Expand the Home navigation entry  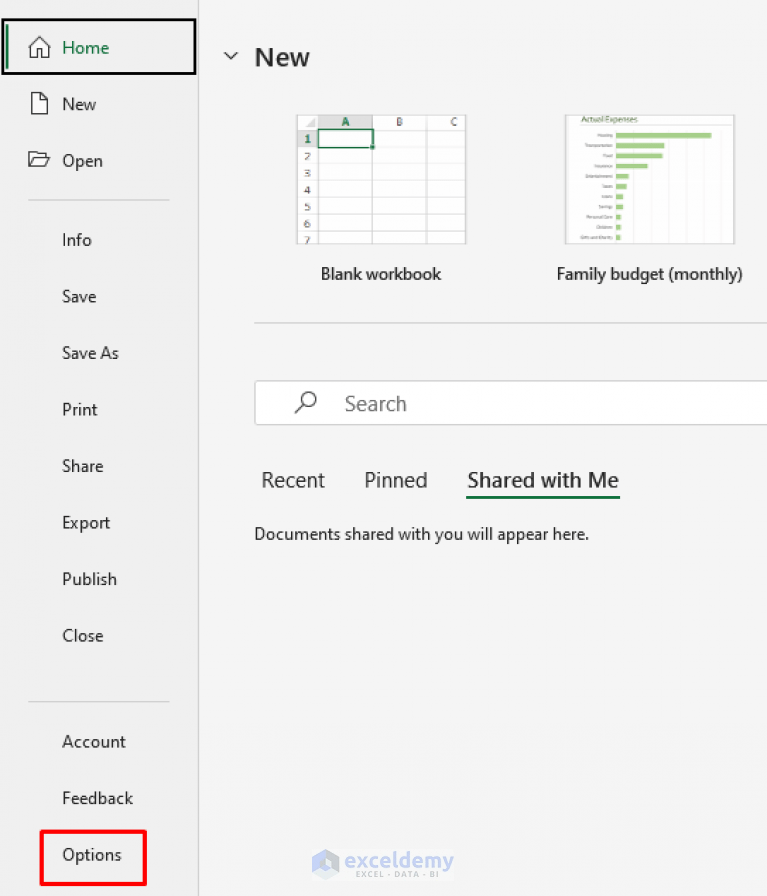85,46
